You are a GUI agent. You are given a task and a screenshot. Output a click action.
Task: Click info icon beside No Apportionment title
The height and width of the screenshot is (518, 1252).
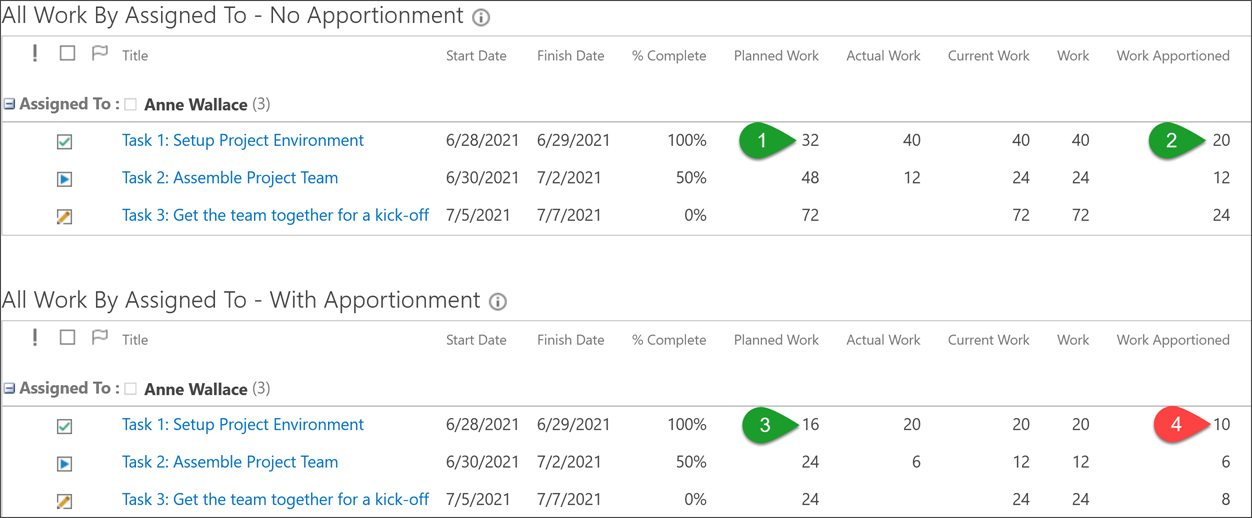point(481,18)
